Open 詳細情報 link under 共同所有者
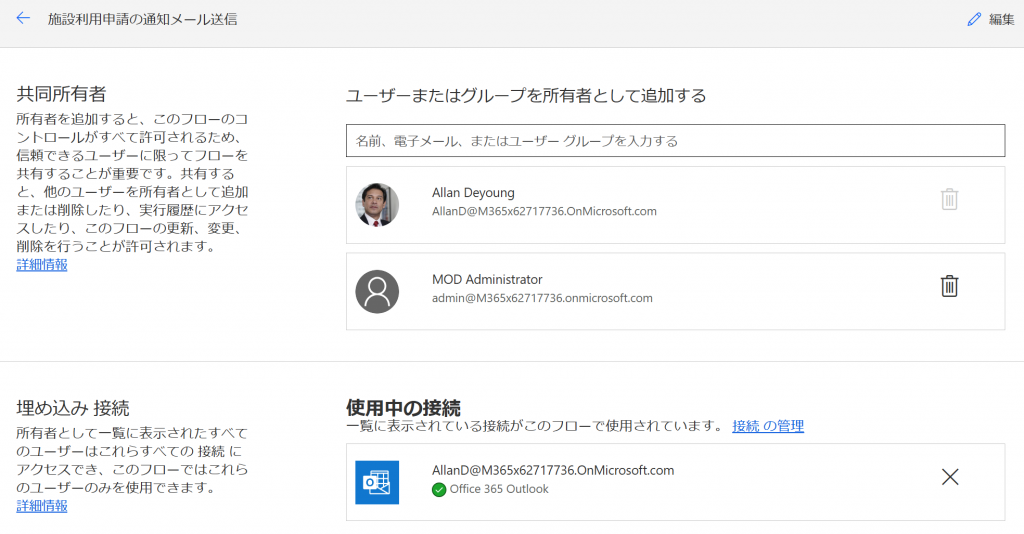 coord(42,265)
